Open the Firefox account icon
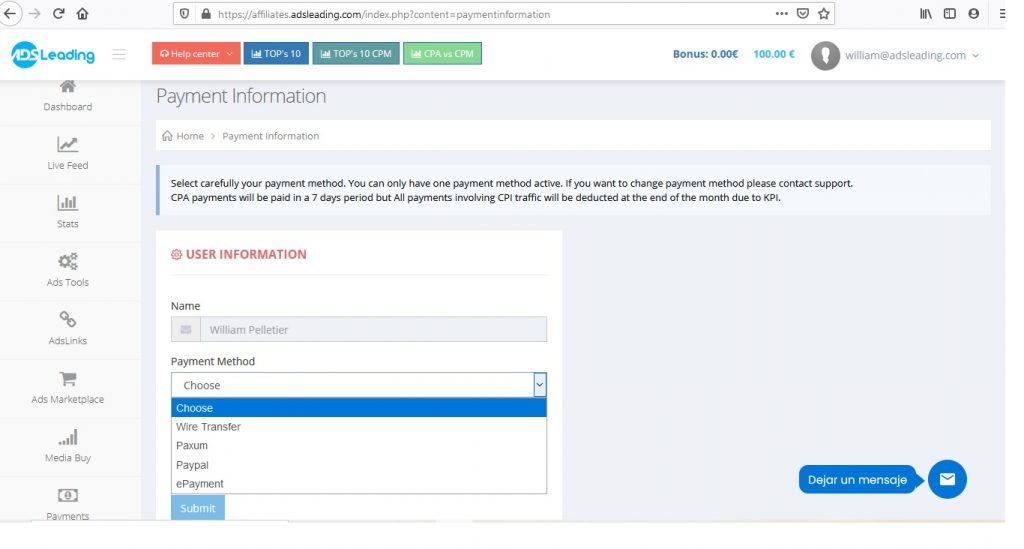 tap(974, 14)
